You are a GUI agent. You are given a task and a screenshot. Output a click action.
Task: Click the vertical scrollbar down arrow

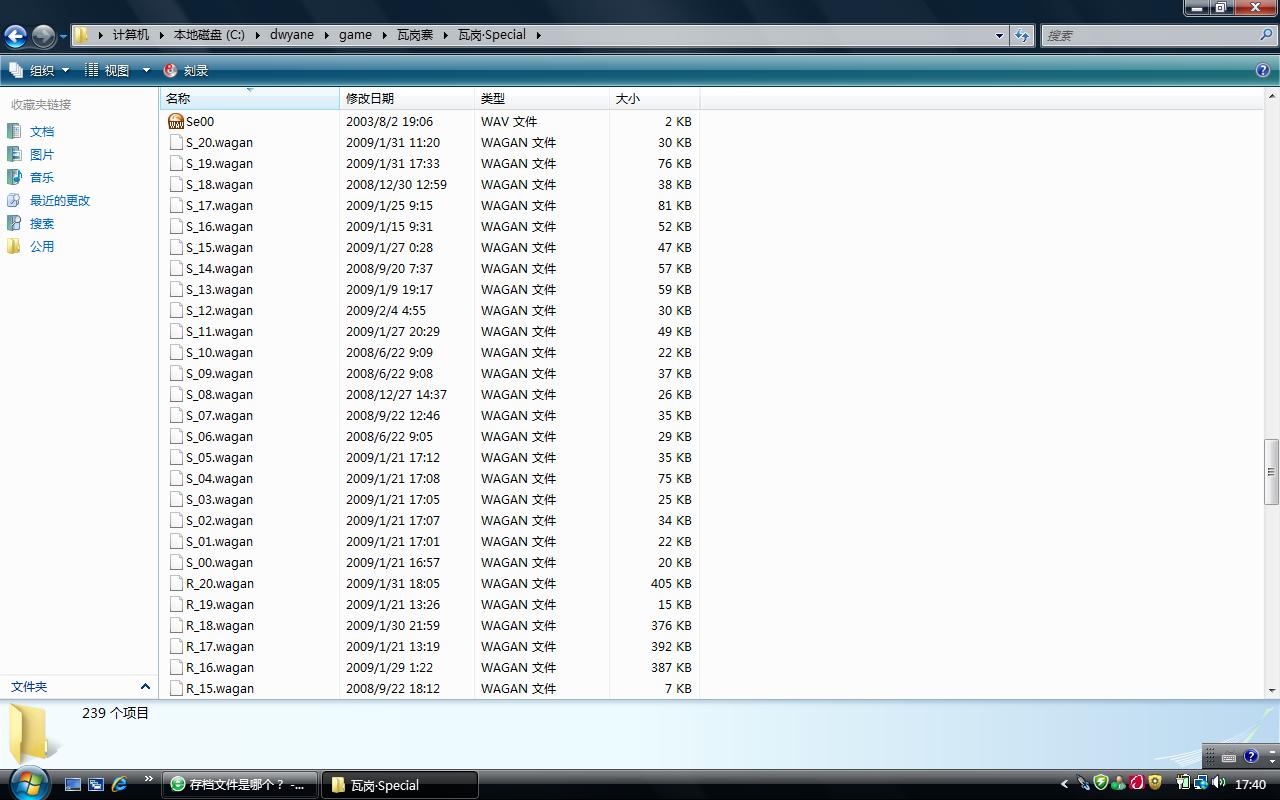(x=1271, y=690)
